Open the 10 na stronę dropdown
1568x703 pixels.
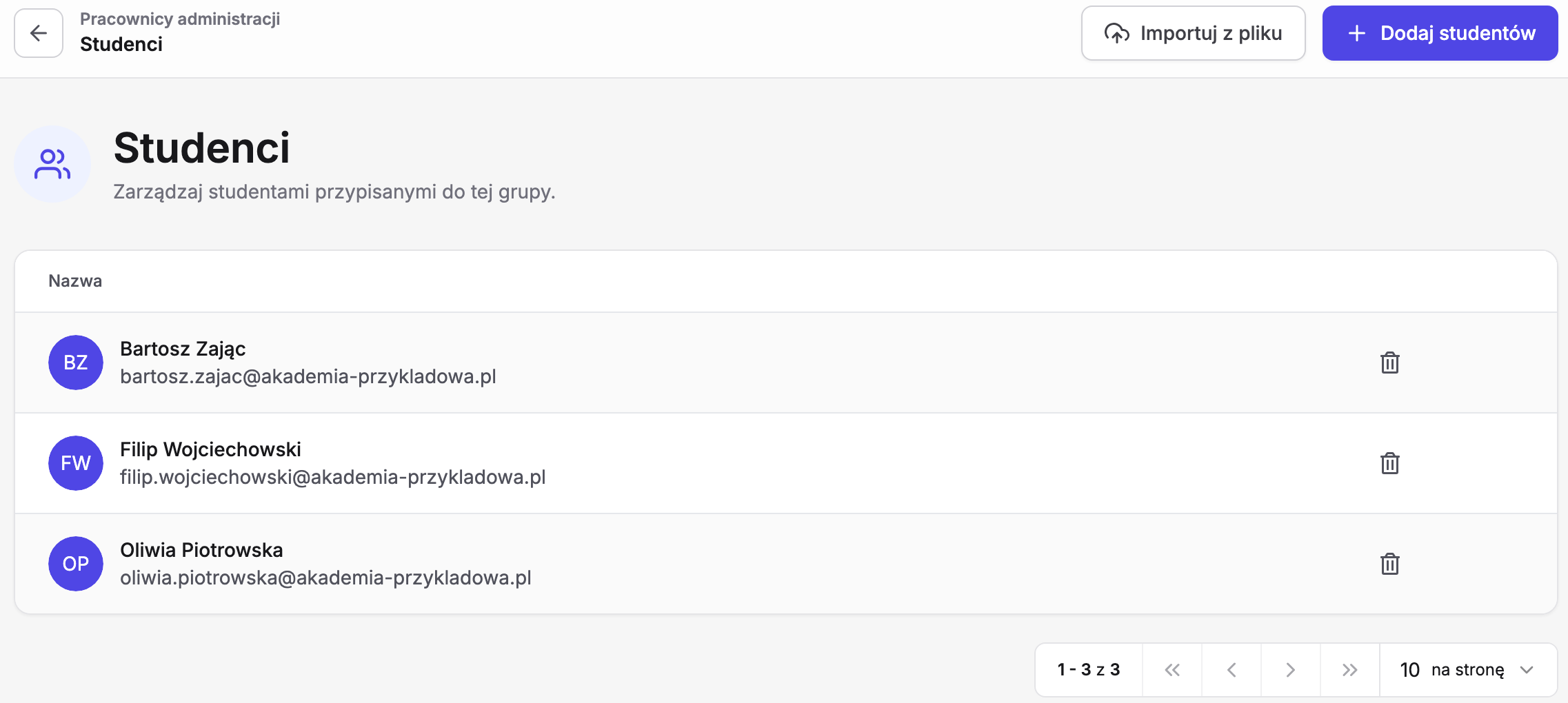[1468, 670]
